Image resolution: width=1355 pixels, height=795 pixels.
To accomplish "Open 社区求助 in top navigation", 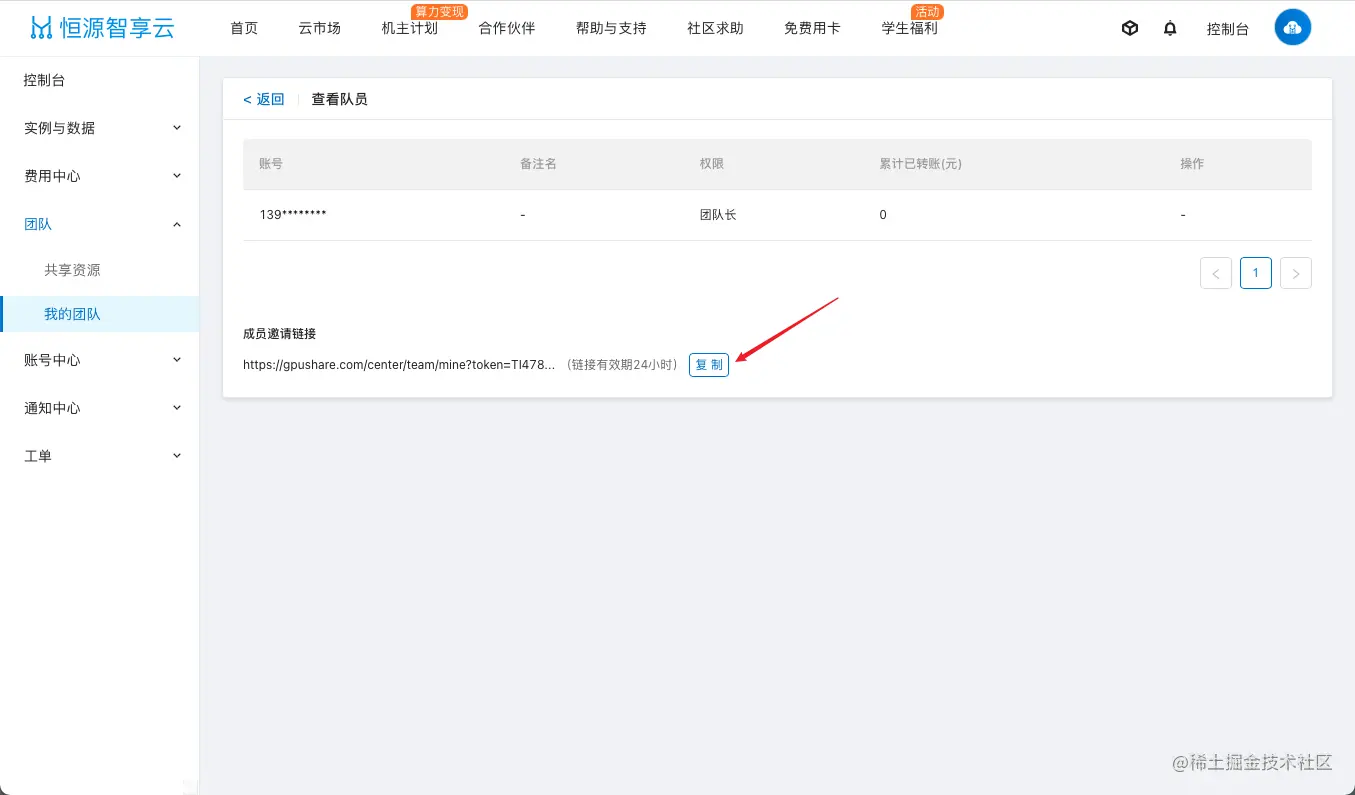I will click(715, 28).
